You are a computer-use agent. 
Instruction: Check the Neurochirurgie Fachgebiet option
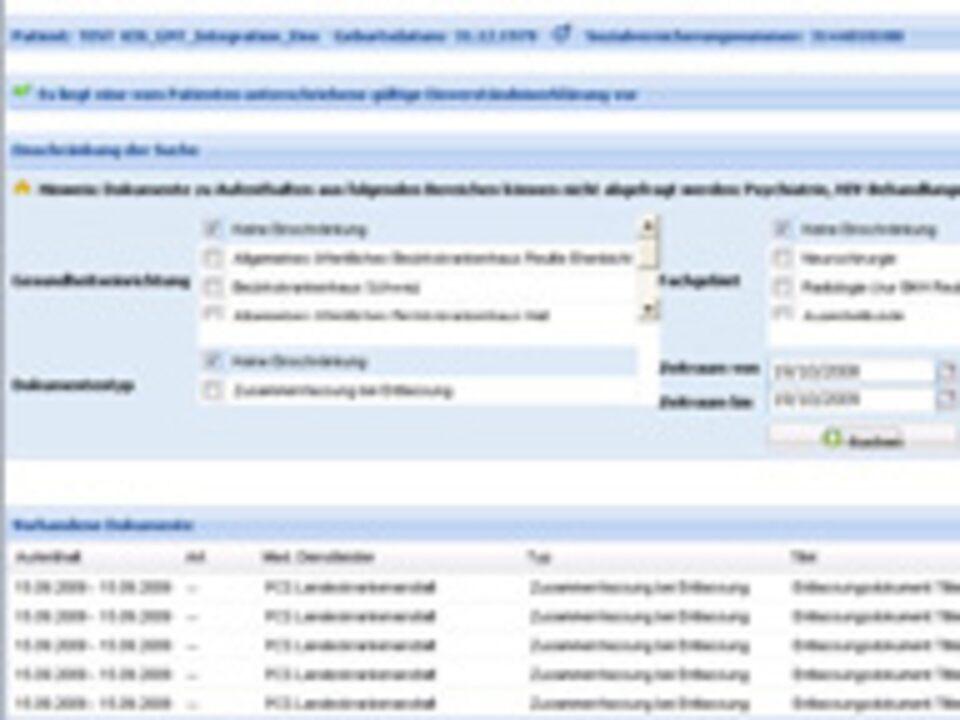tap(782, 258)
